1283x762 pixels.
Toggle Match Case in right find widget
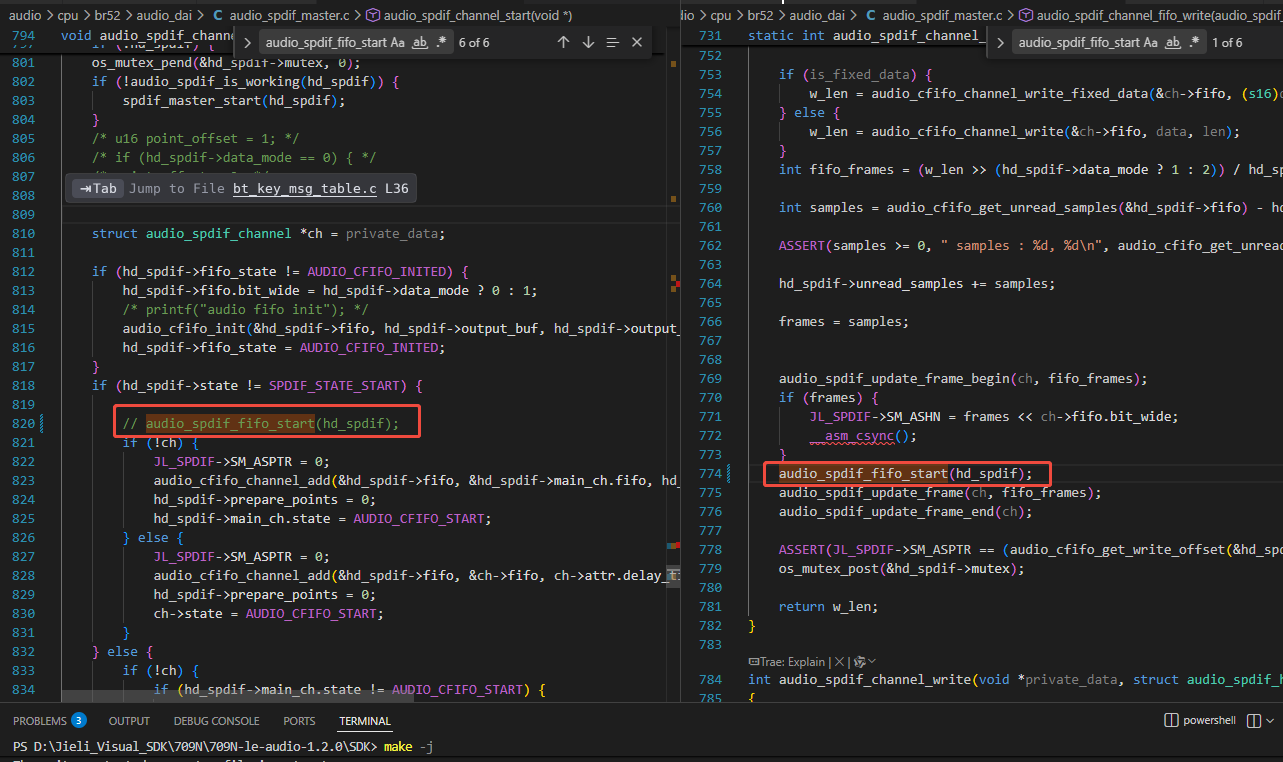(x=1150, y=42)
